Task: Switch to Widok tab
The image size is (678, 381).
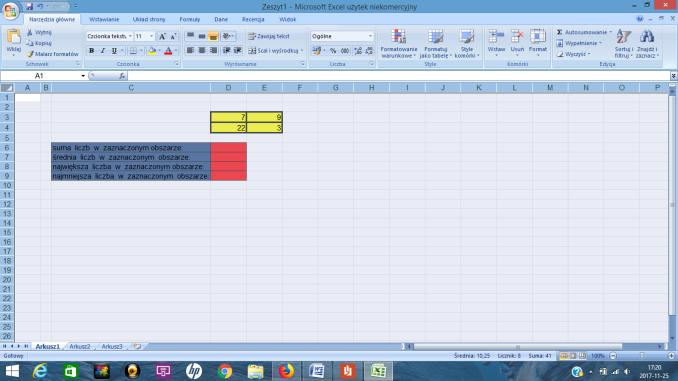Action: tap(288, 19)
